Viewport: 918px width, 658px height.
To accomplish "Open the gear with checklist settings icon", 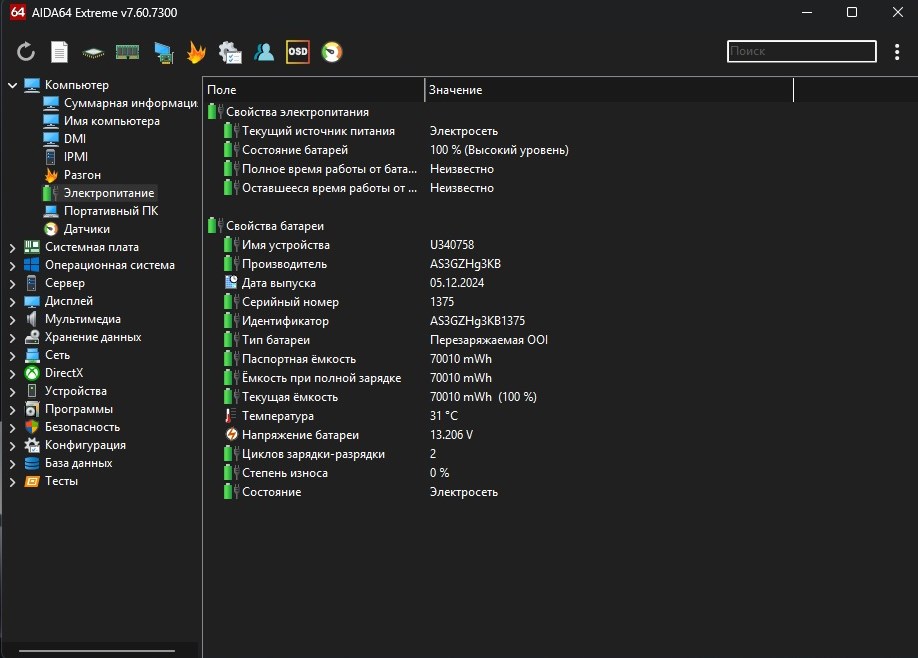I will click(x=230, y=52).
